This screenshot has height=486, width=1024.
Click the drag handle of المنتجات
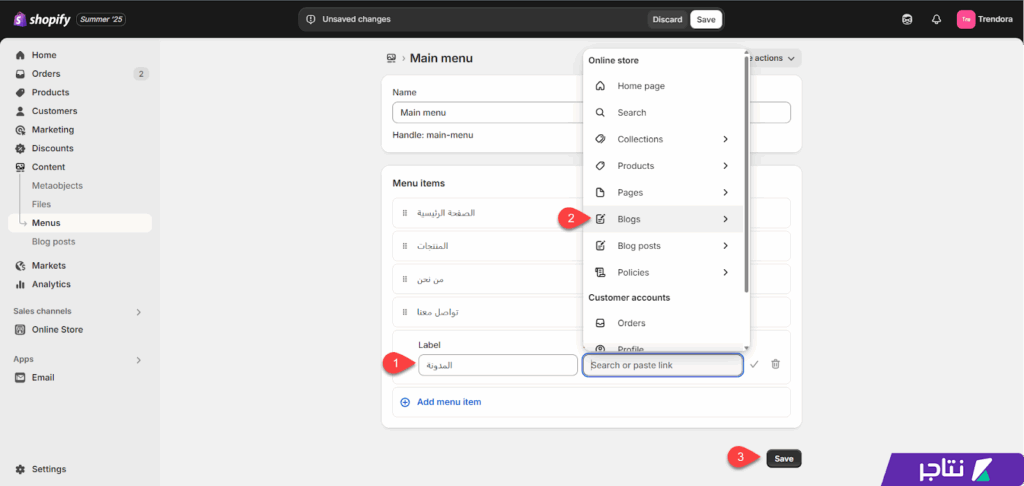pos(405,246)
